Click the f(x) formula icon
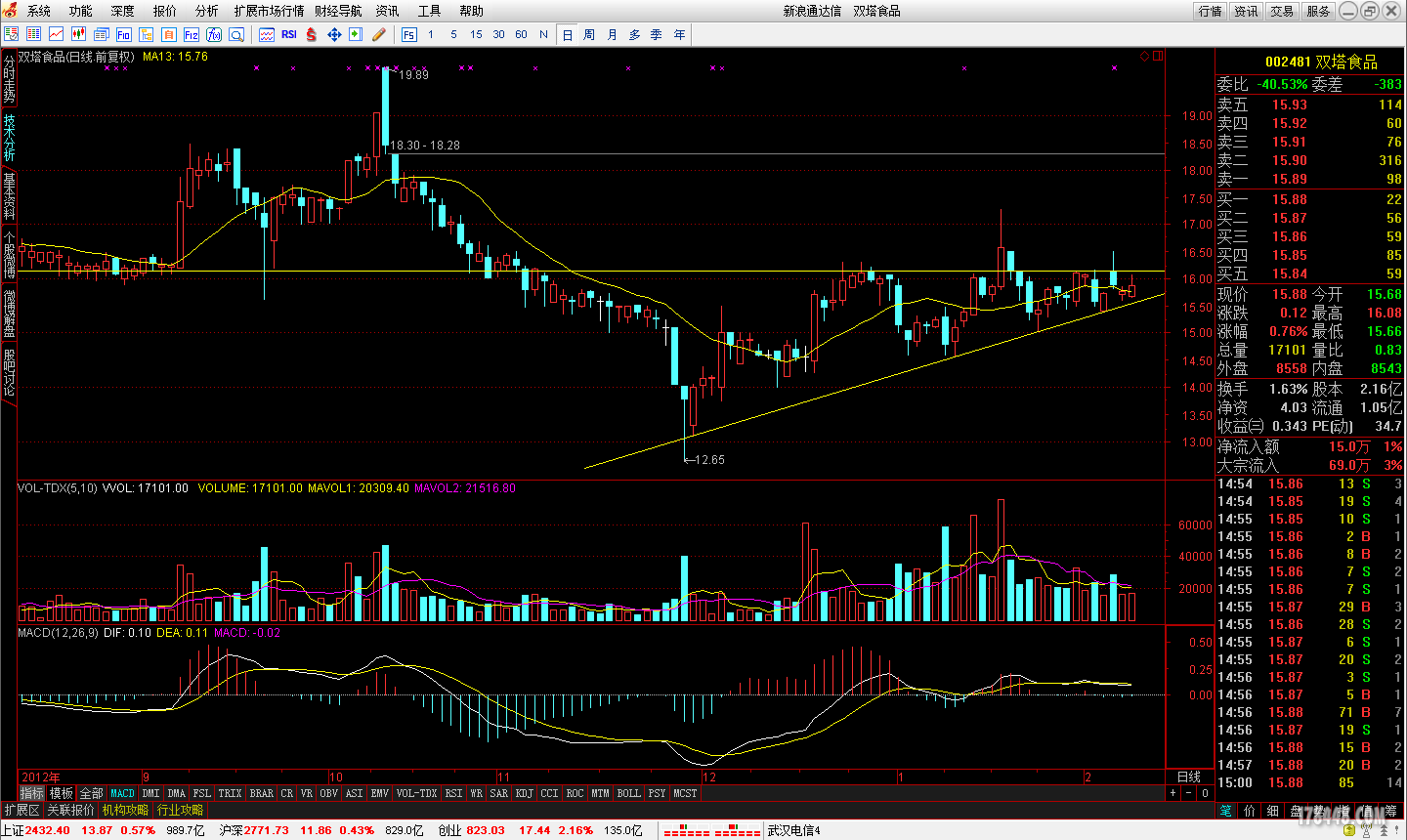The height and width of the screenshot is (840, 1407). point(213,34)
